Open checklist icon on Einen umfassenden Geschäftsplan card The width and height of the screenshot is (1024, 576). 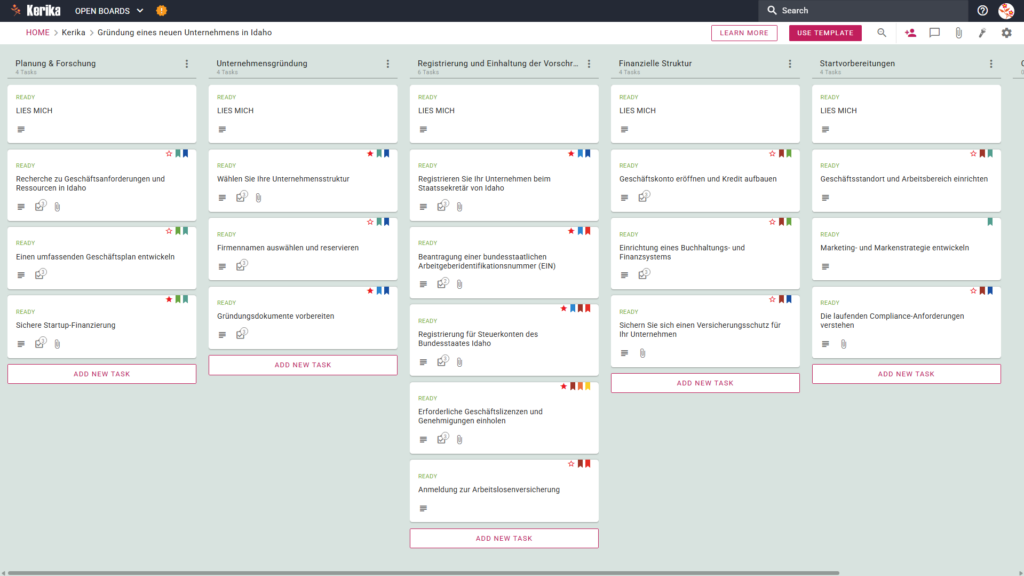coord(40,274)
